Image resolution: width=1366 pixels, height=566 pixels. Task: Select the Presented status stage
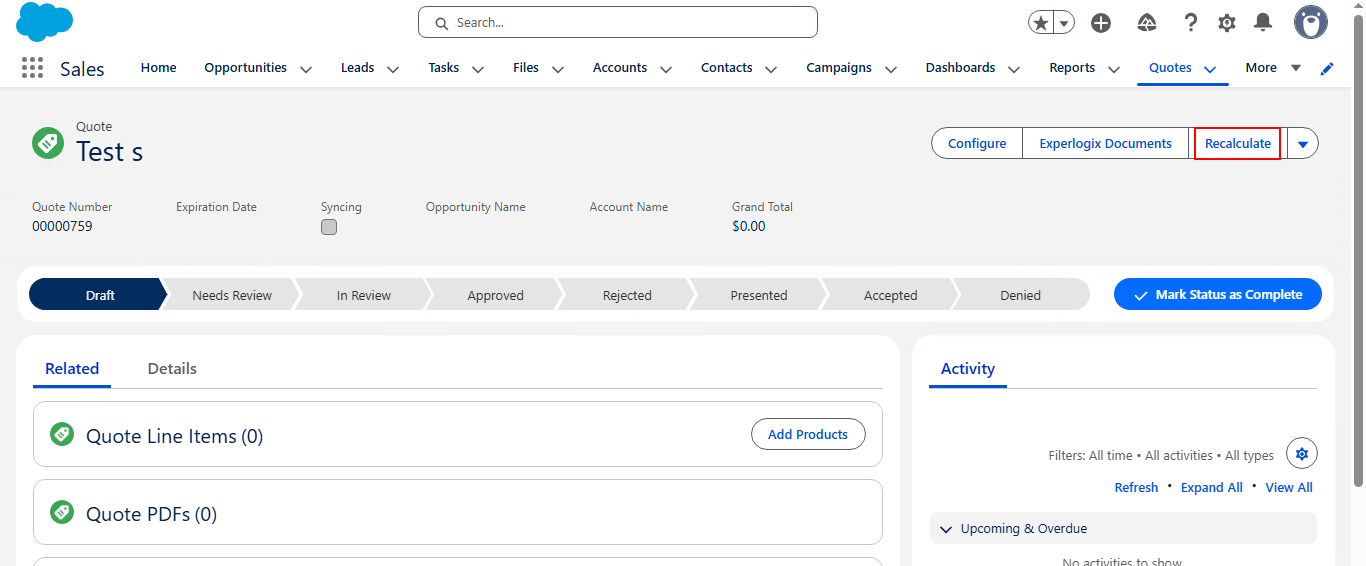point(759,295)
